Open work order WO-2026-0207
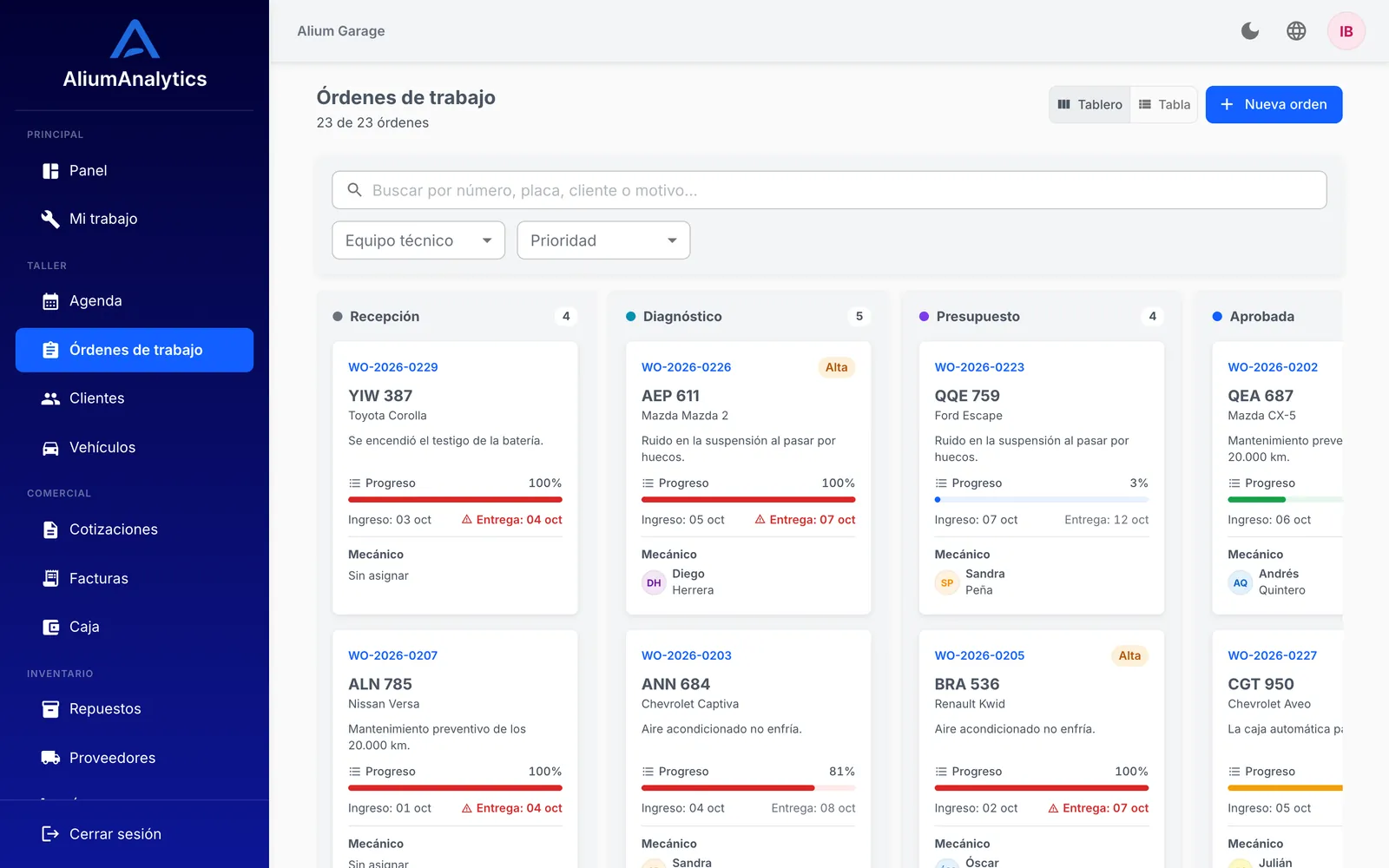The height and width of the screenshot is (868, 1389). click(392, 655)
